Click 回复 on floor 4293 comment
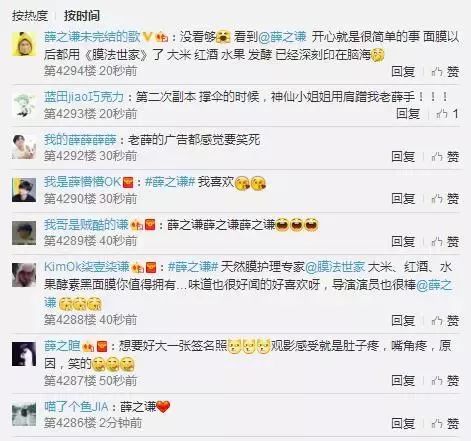Screen dimensions: 471x441 tap(408, 114)
